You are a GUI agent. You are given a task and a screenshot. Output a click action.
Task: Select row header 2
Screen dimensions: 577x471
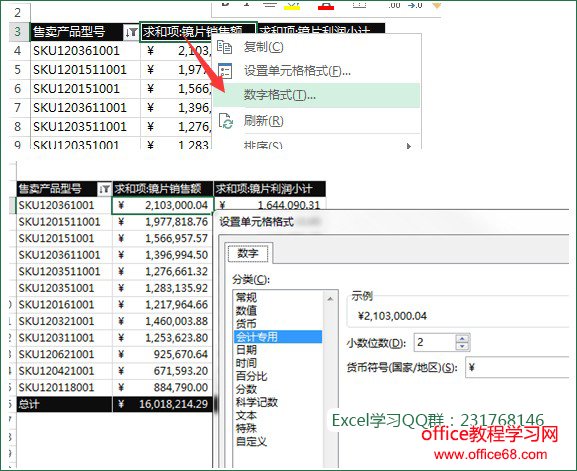tap(18, 13)
